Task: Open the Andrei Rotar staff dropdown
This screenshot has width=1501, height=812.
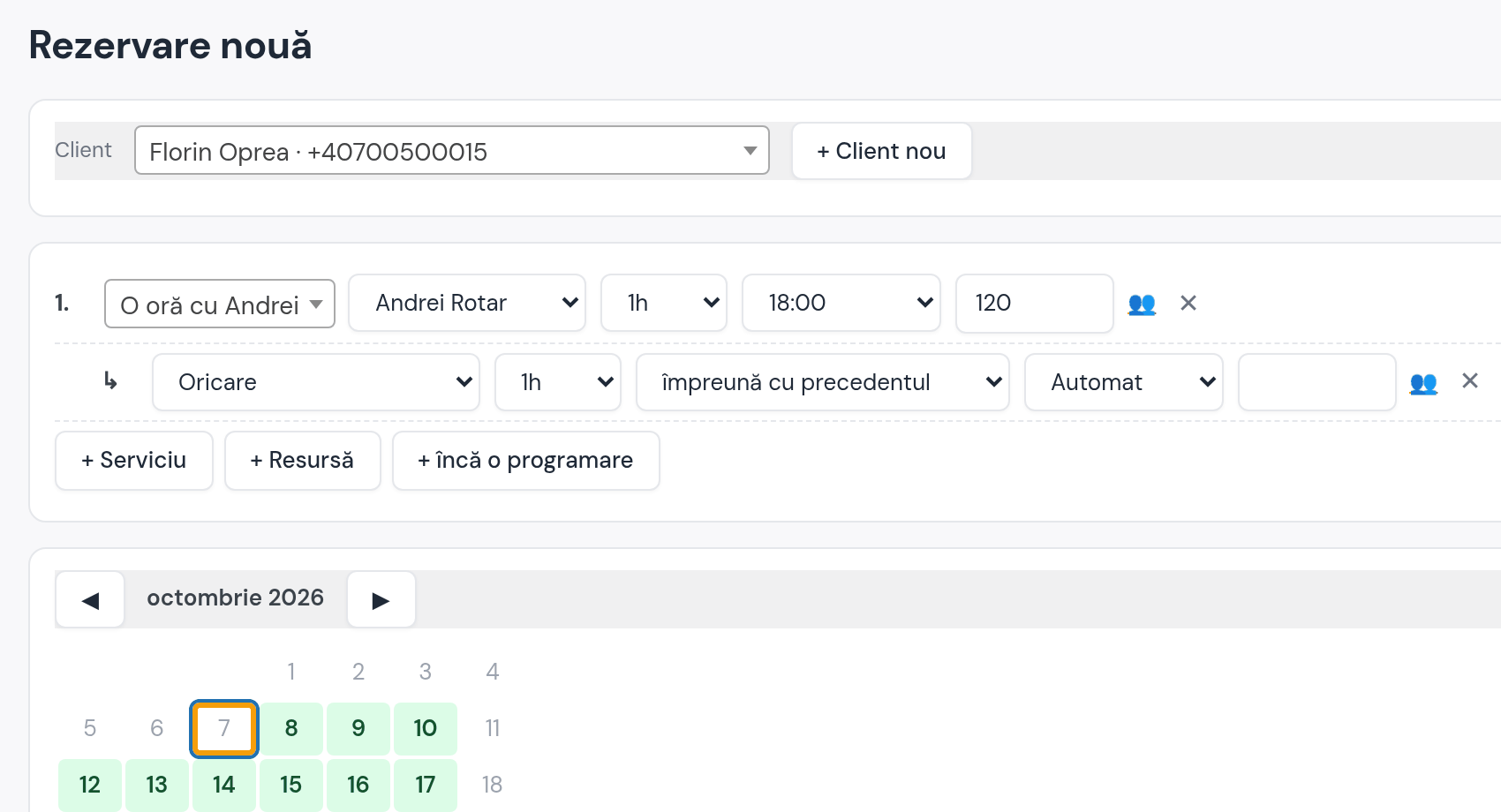Action: click(x=467, y=303)
